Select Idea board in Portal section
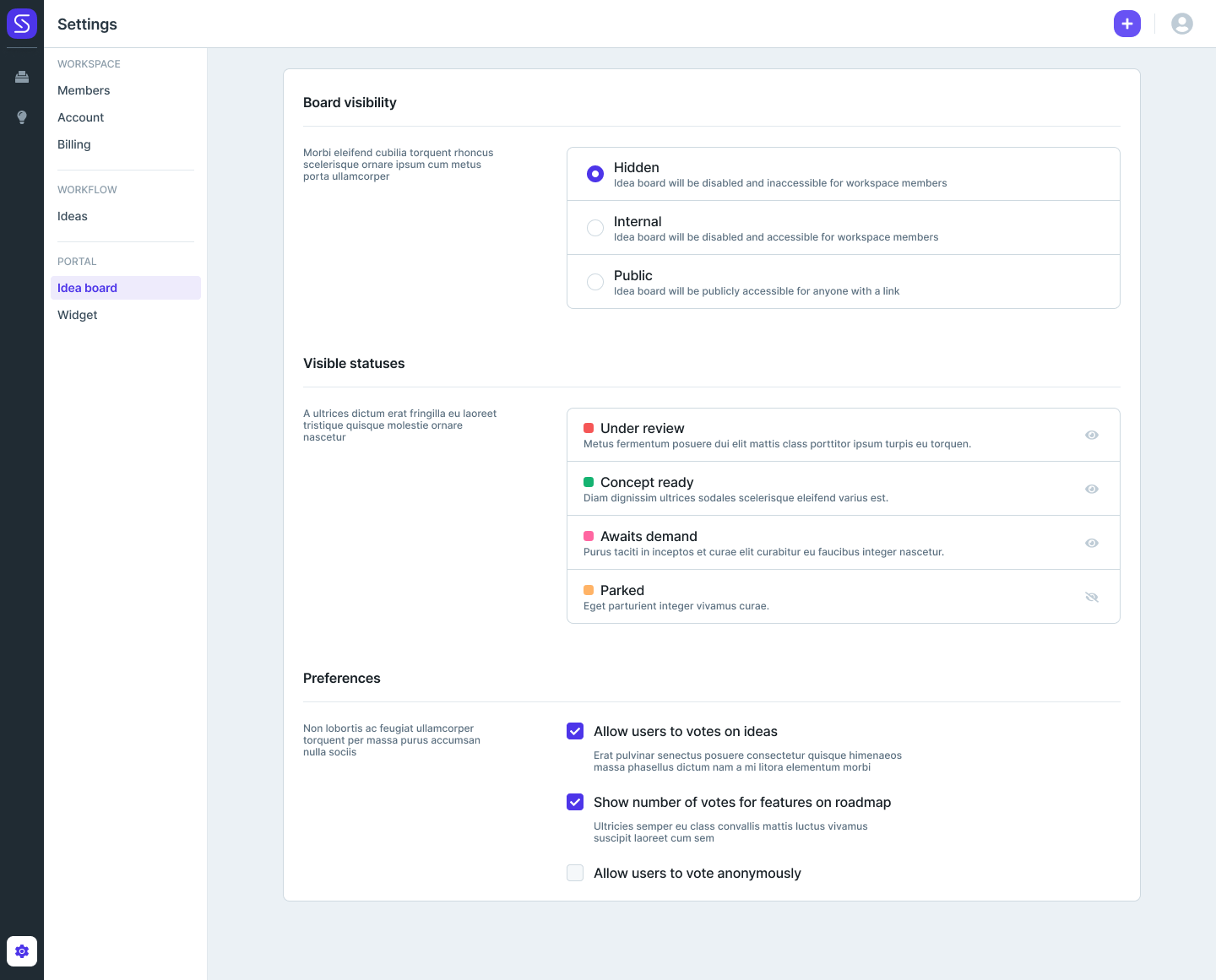1216x980 pixels. click(x=126, y=288)
